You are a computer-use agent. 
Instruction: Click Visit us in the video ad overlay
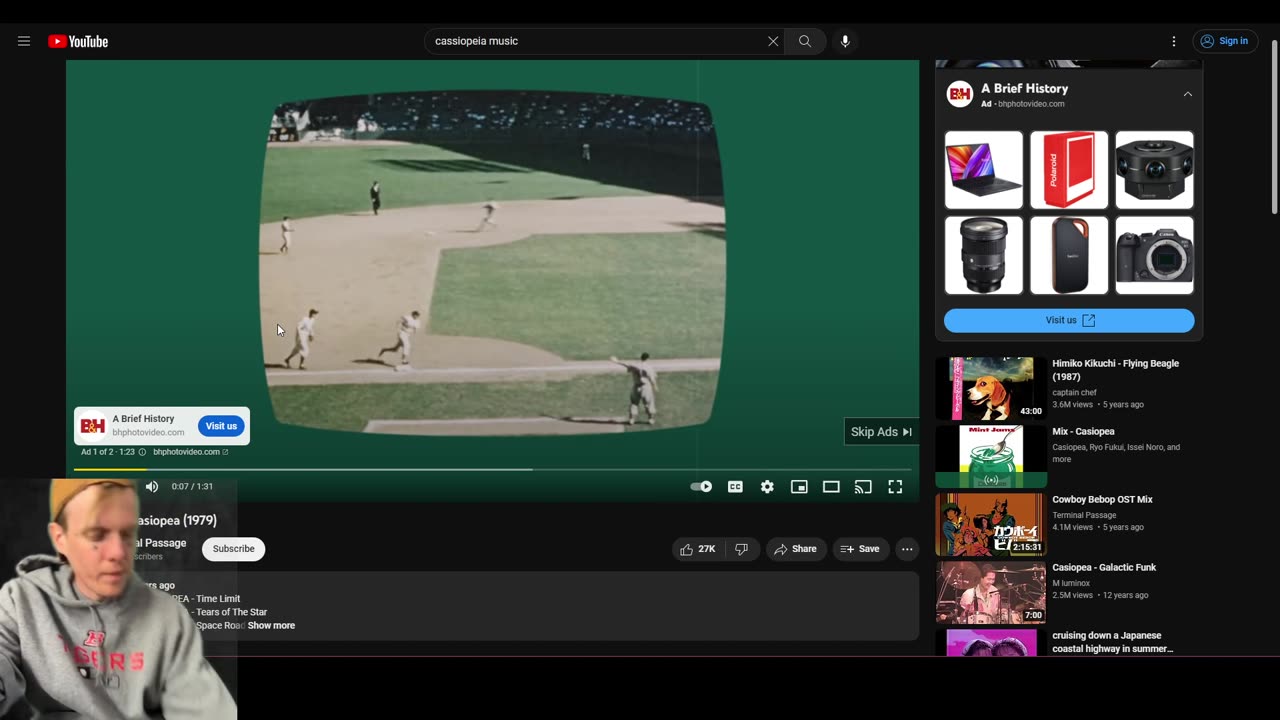pos(221,426)
